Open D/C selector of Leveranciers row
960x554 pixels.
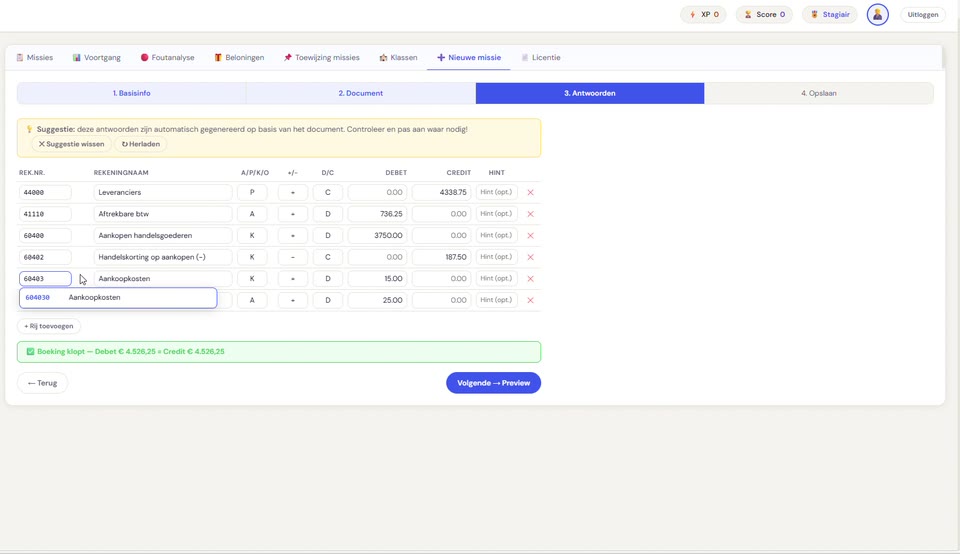pyautogui.click(x=328, y=192)
